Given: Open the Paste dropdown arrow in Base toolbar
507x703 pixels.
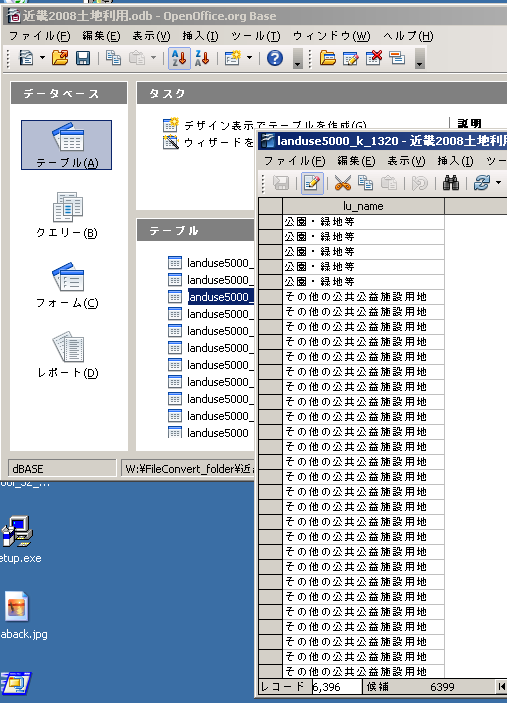Looking at the screenshot, I should point(153,58).
